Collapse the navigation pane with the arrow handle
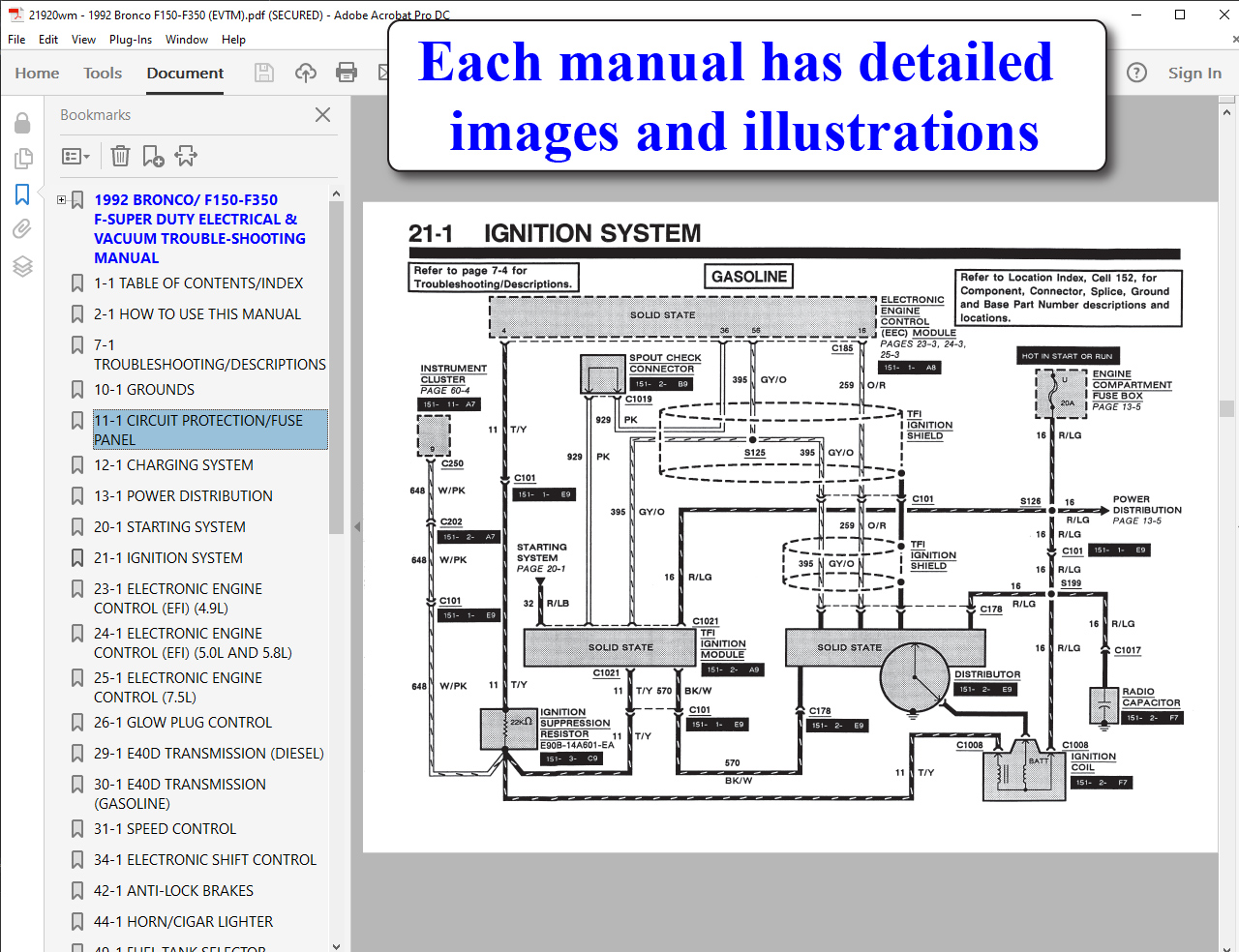The image size is (1239, 952). pyautogui.click(x=356, y=527)
